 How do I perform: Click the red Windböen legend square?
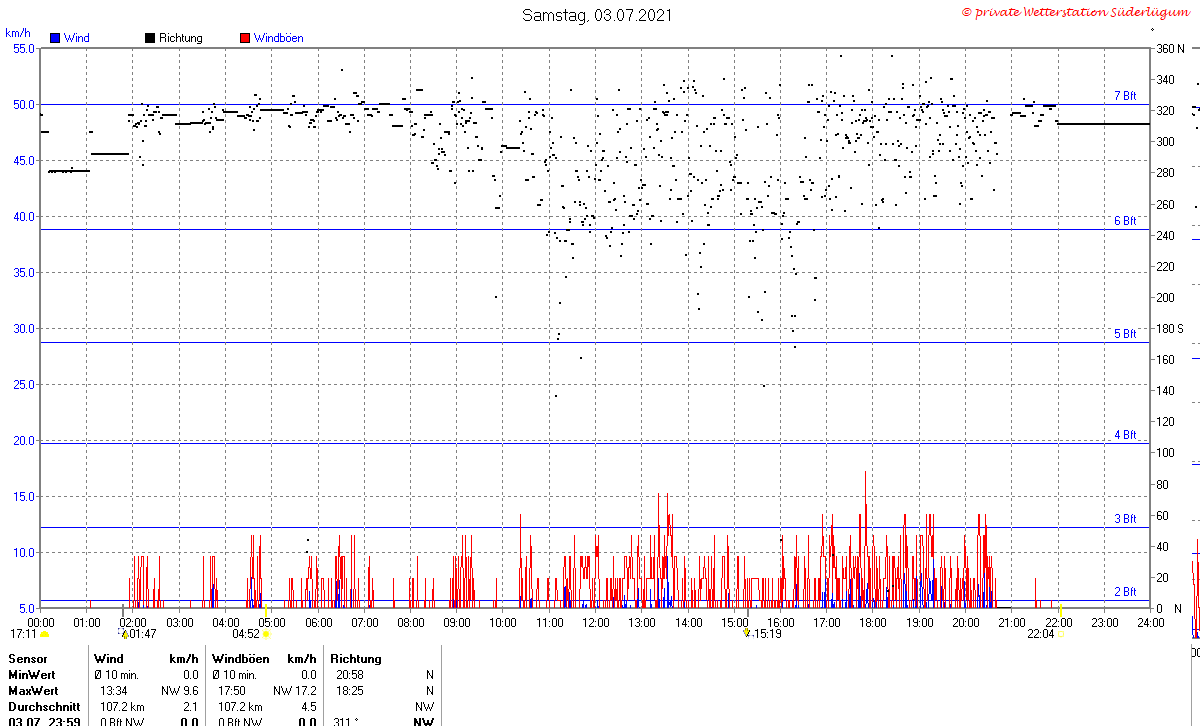[x=245, y=38]
